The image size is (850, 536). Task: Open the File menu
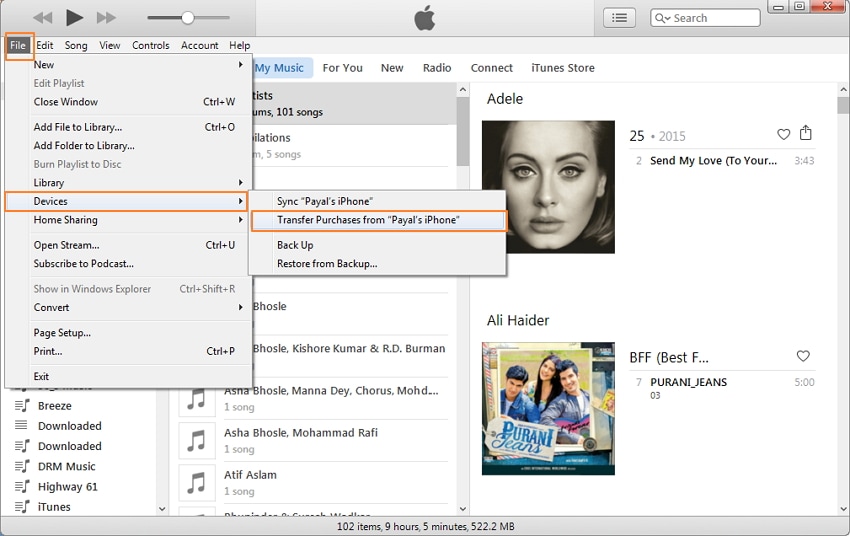[18, 46]
